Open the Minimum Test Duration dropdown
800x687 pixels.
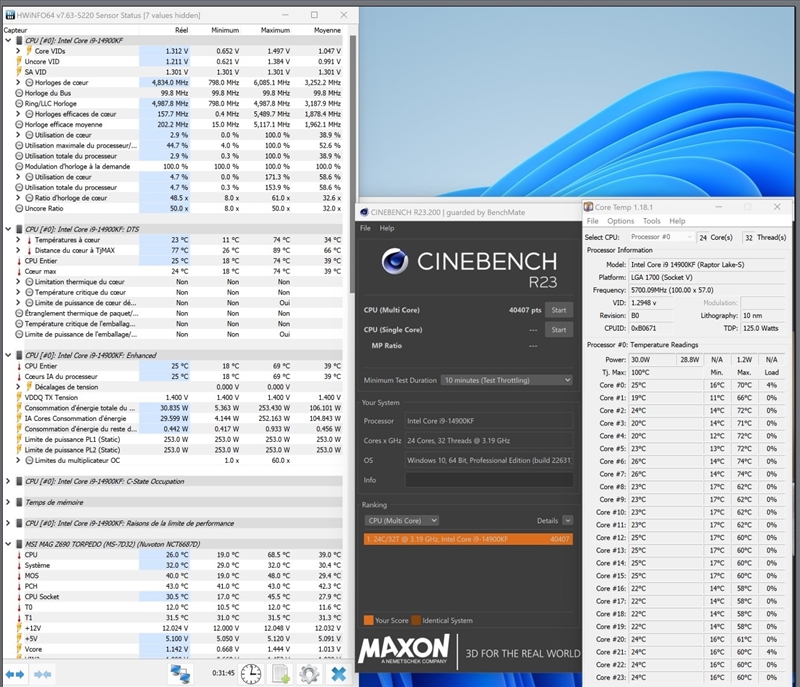click(510, 380)
